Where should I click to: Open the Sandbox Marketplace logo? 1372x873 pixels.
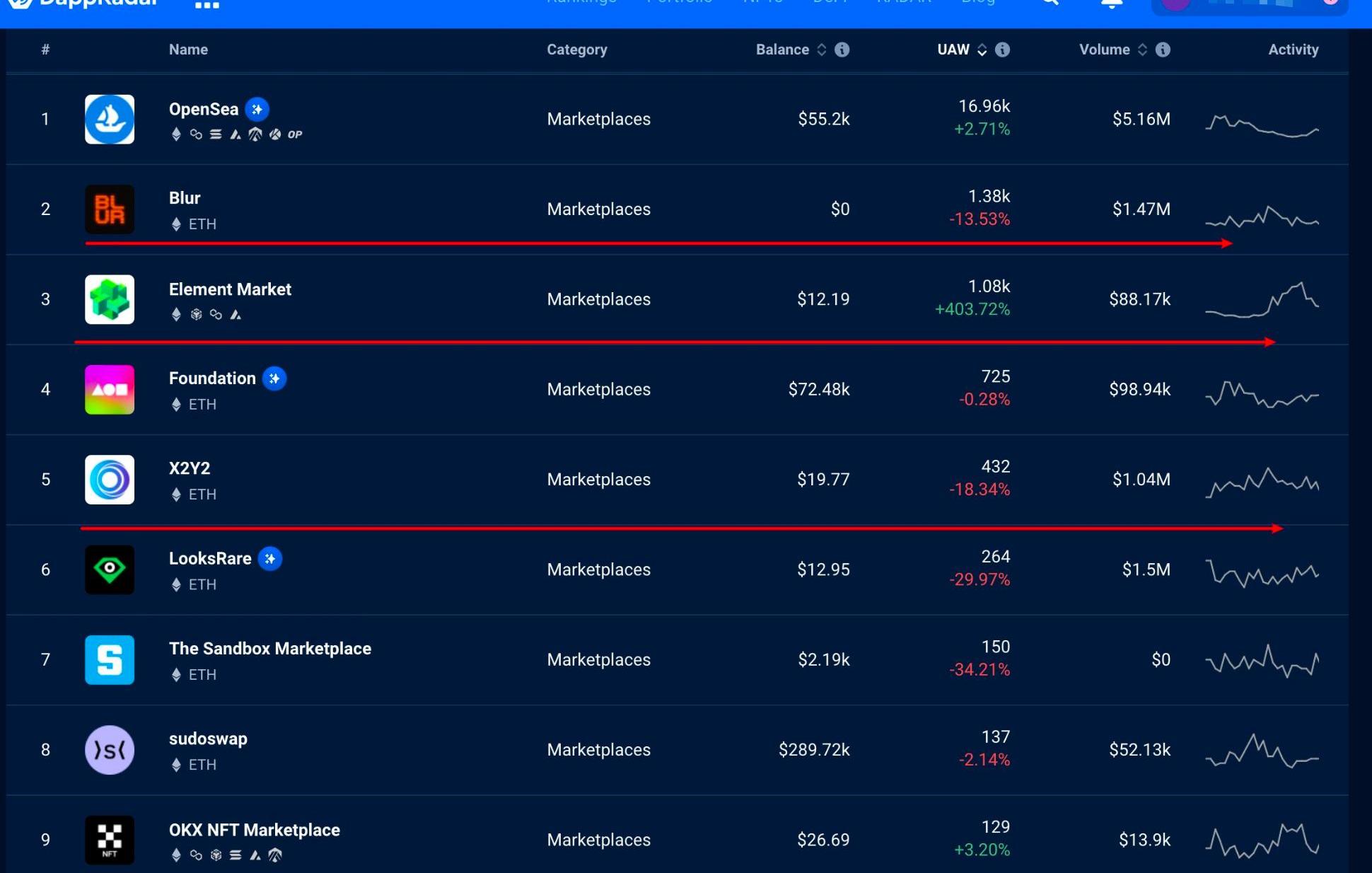tap(110, 659)
